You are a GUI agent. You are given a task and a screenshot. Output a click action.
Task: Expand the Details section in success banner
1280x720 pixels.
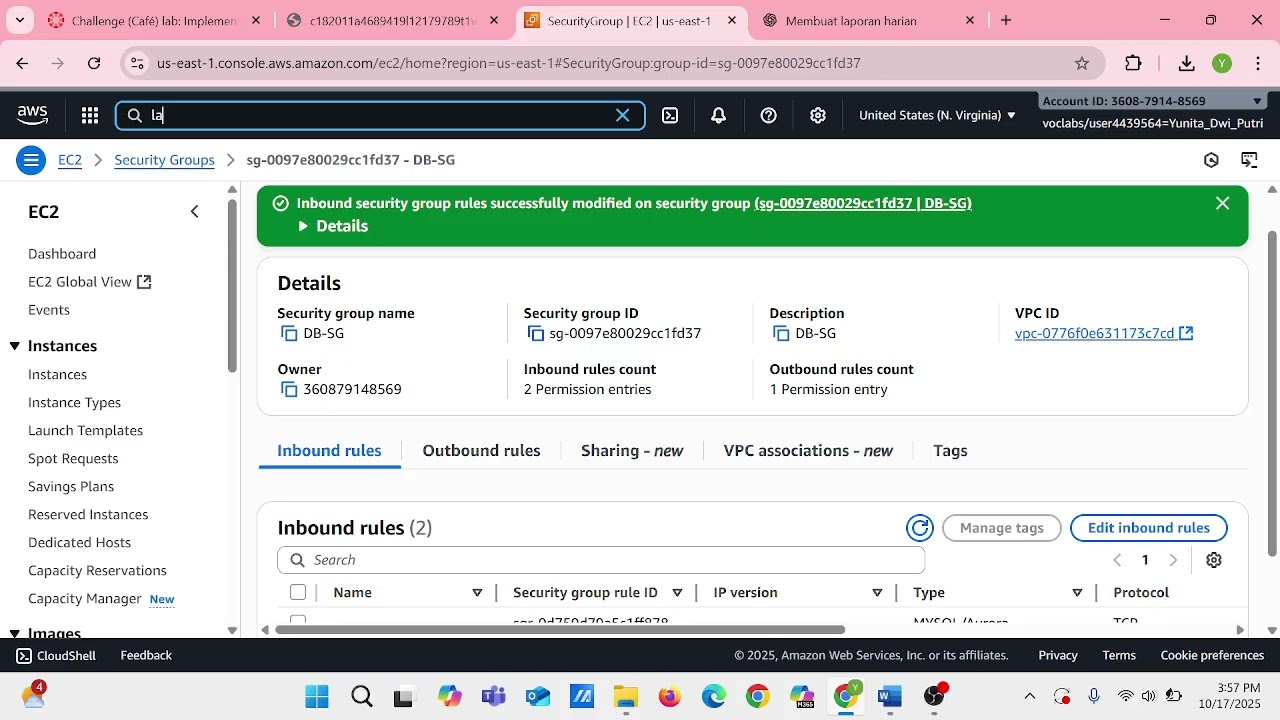click(333, 226)
